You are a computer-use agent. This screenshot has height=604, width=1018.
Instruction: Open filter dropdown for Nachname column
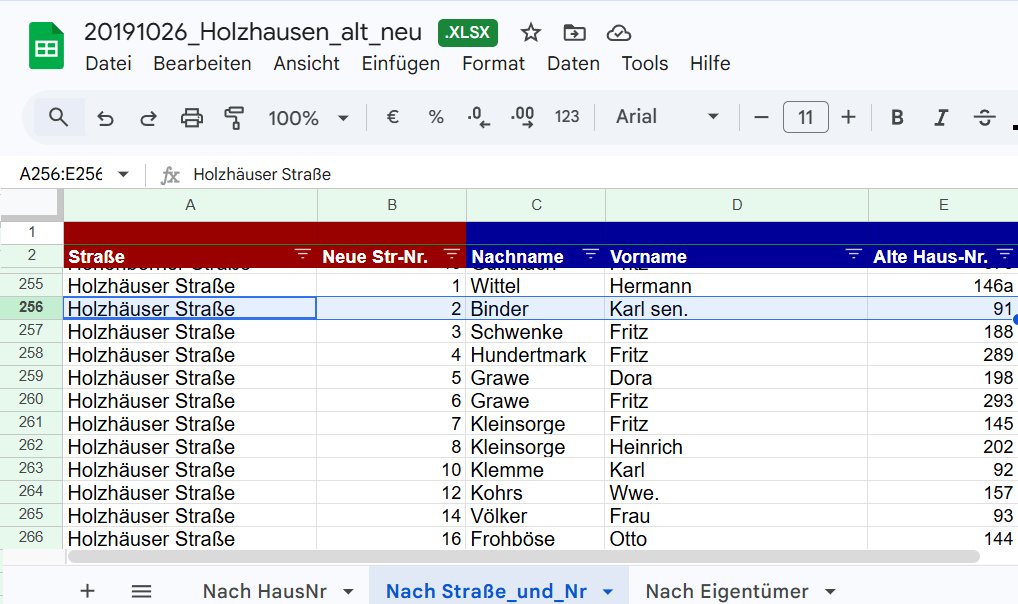pos(591,254)
